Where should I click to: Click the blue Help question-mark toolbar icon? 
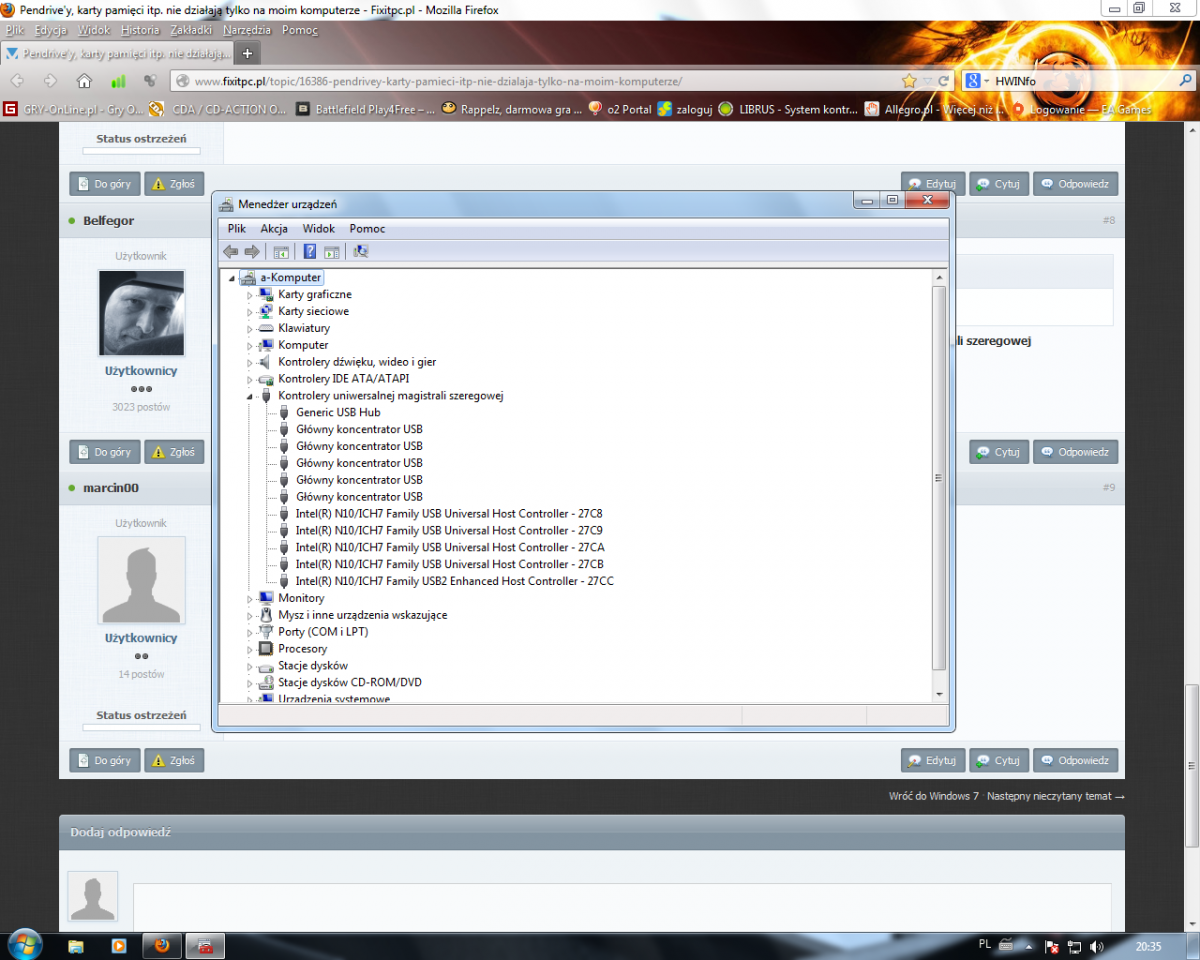pyautogui.click(x=310, y=252)
